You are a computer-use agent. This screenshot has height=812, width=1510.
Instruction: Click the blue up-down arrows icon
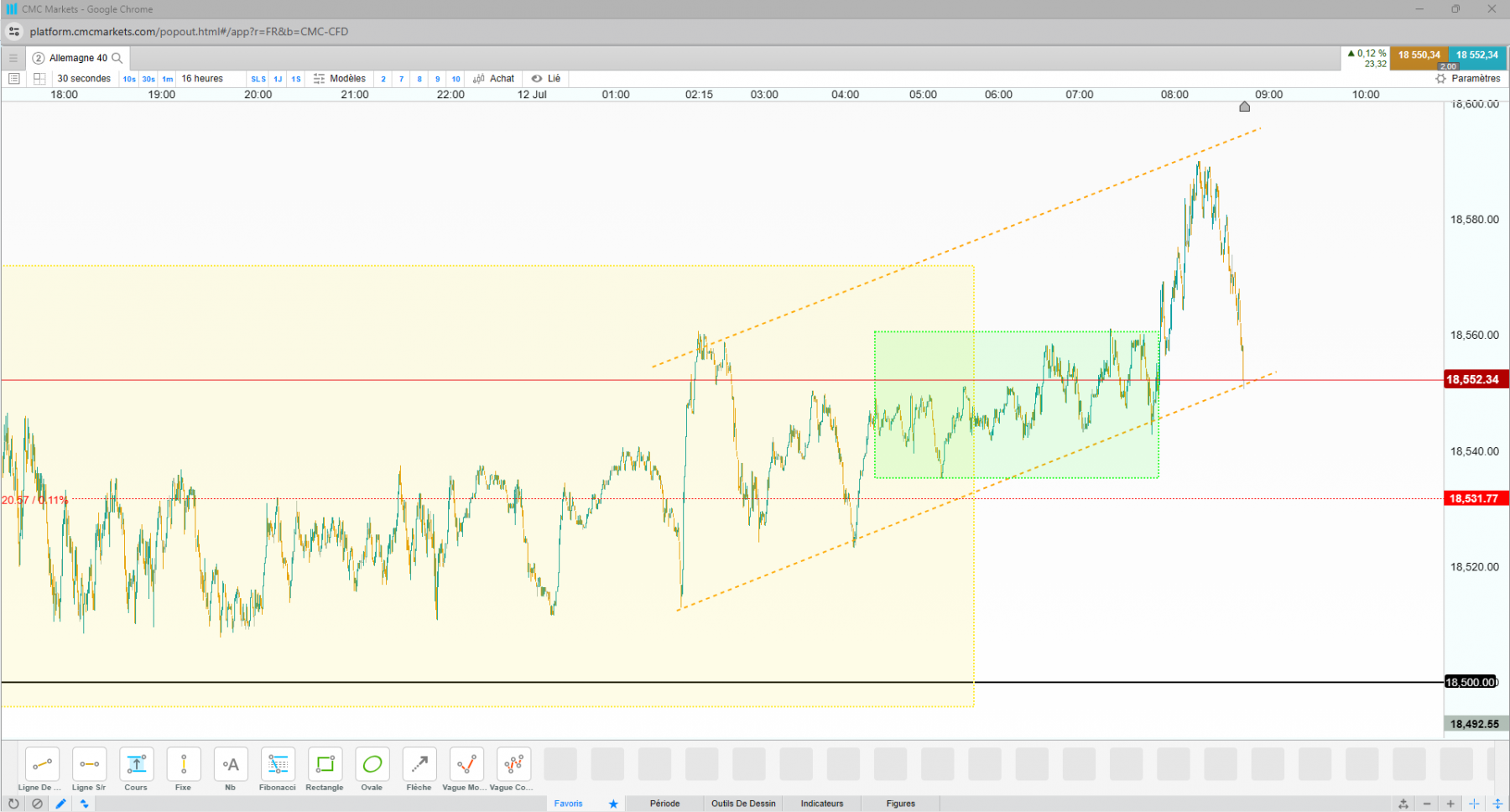pos(84,804)
